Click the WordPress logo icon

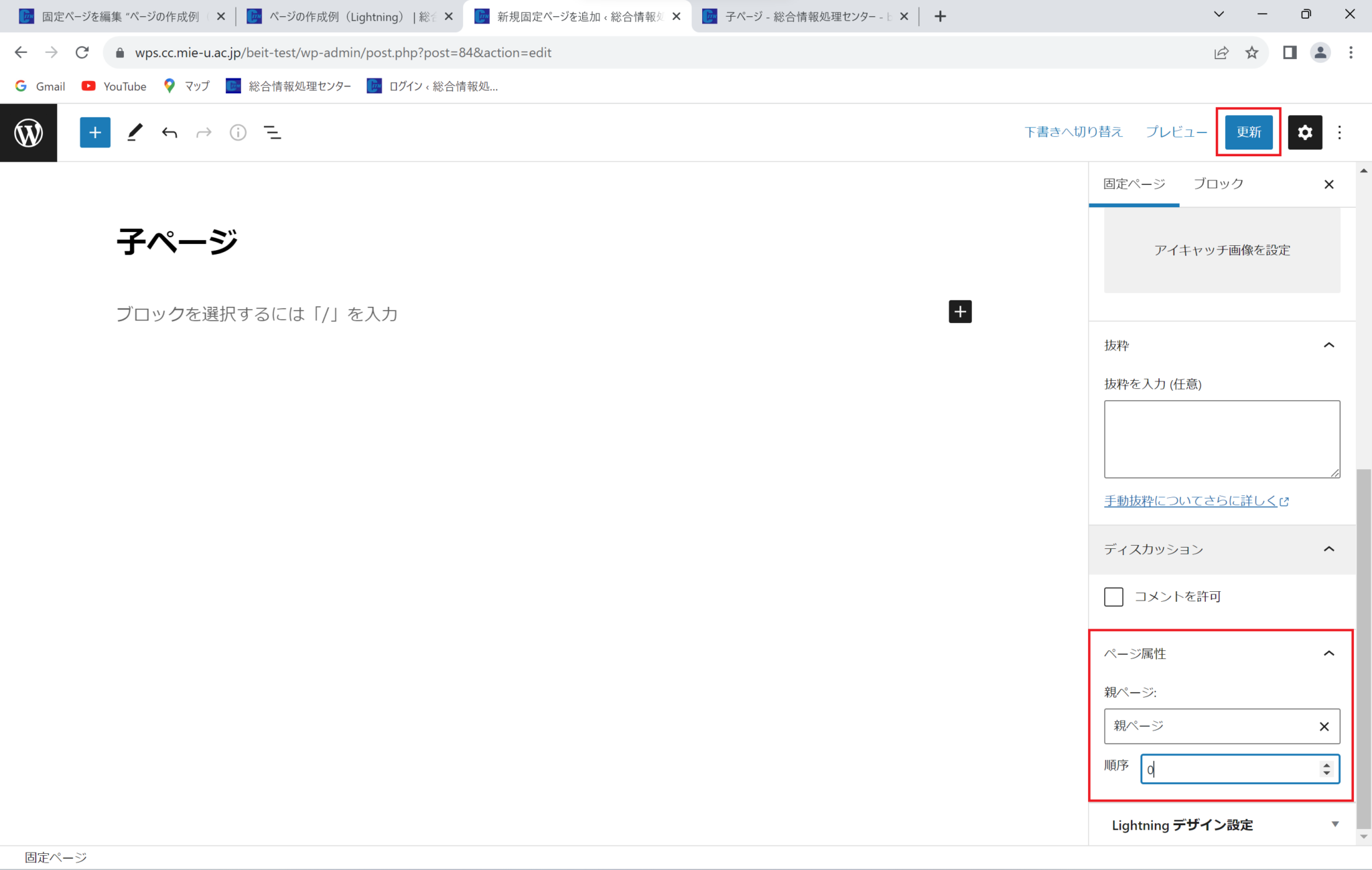coord(28,133)
